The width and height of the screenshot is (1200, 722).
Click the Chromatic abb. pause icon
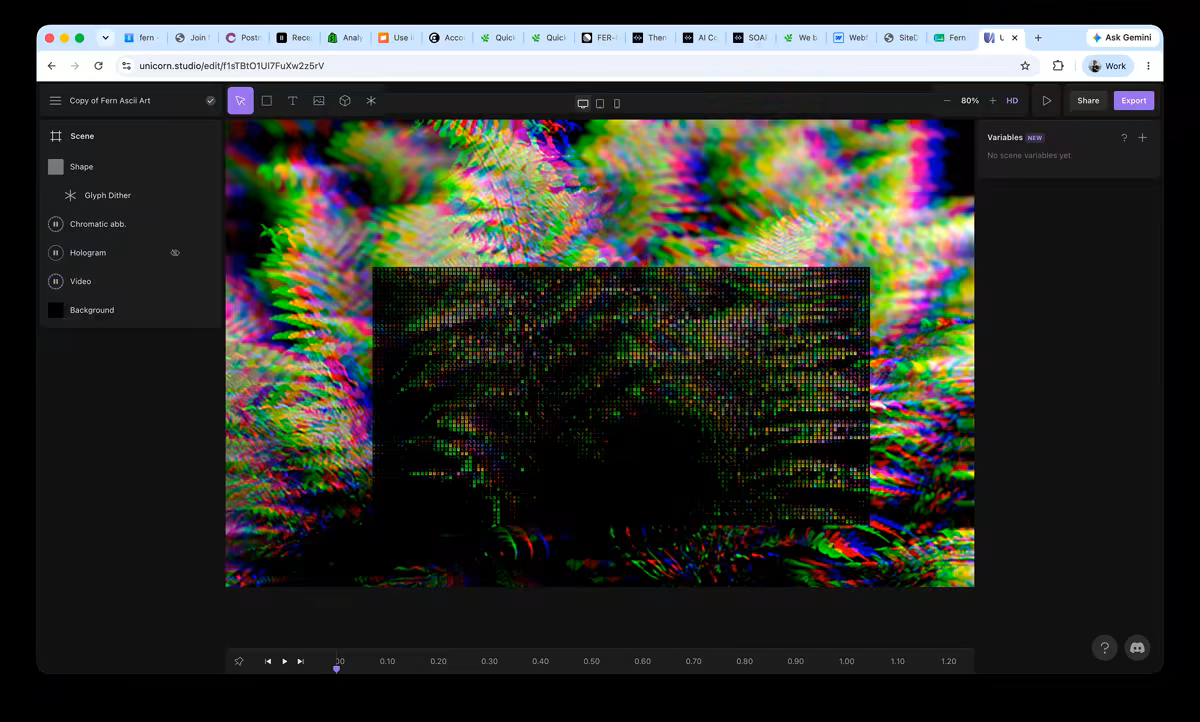point(56,224)
